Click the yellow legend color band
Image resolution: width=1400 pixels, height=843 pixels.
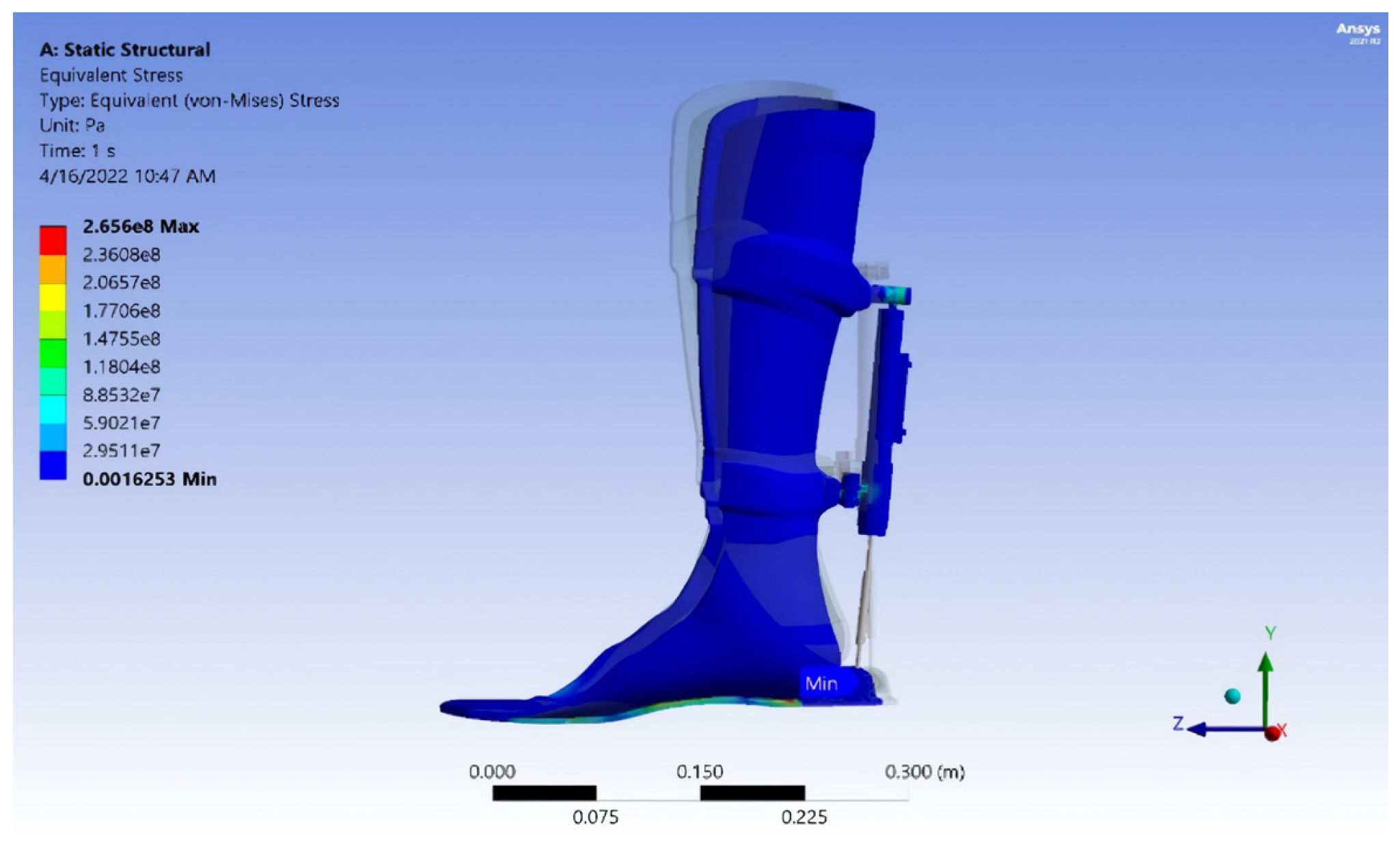pos(53,296)
